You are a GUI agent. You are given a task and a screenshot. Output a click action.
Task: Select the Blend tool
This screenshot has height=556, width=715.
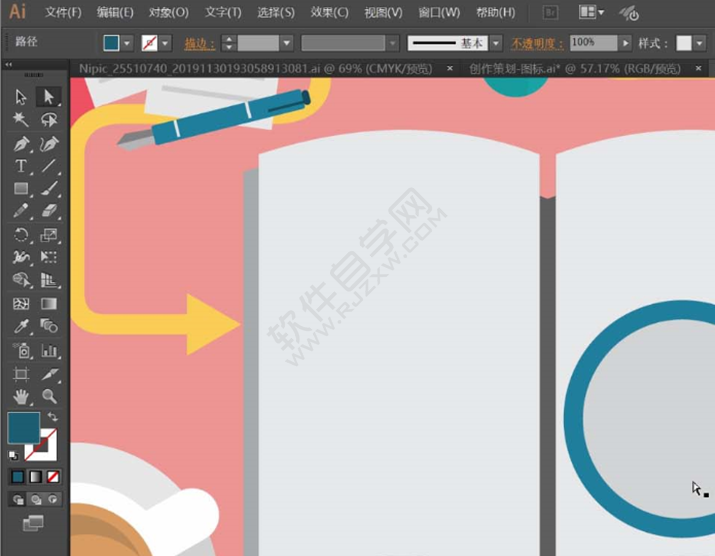[48, 326]
